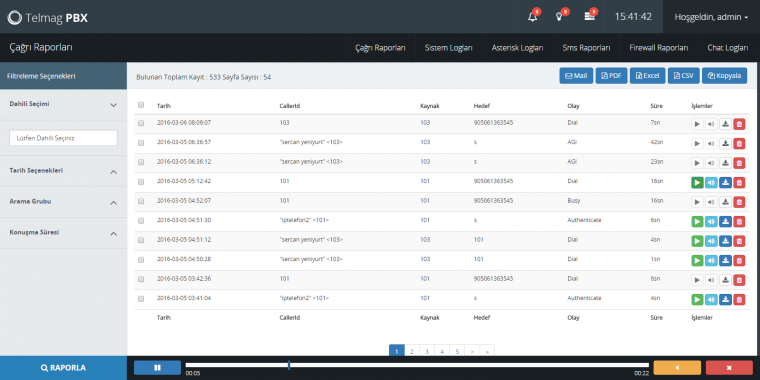Delete the 2016-03-05 03:42:36 record
This screenshot has height=380, width=760.
pos(739,280)
